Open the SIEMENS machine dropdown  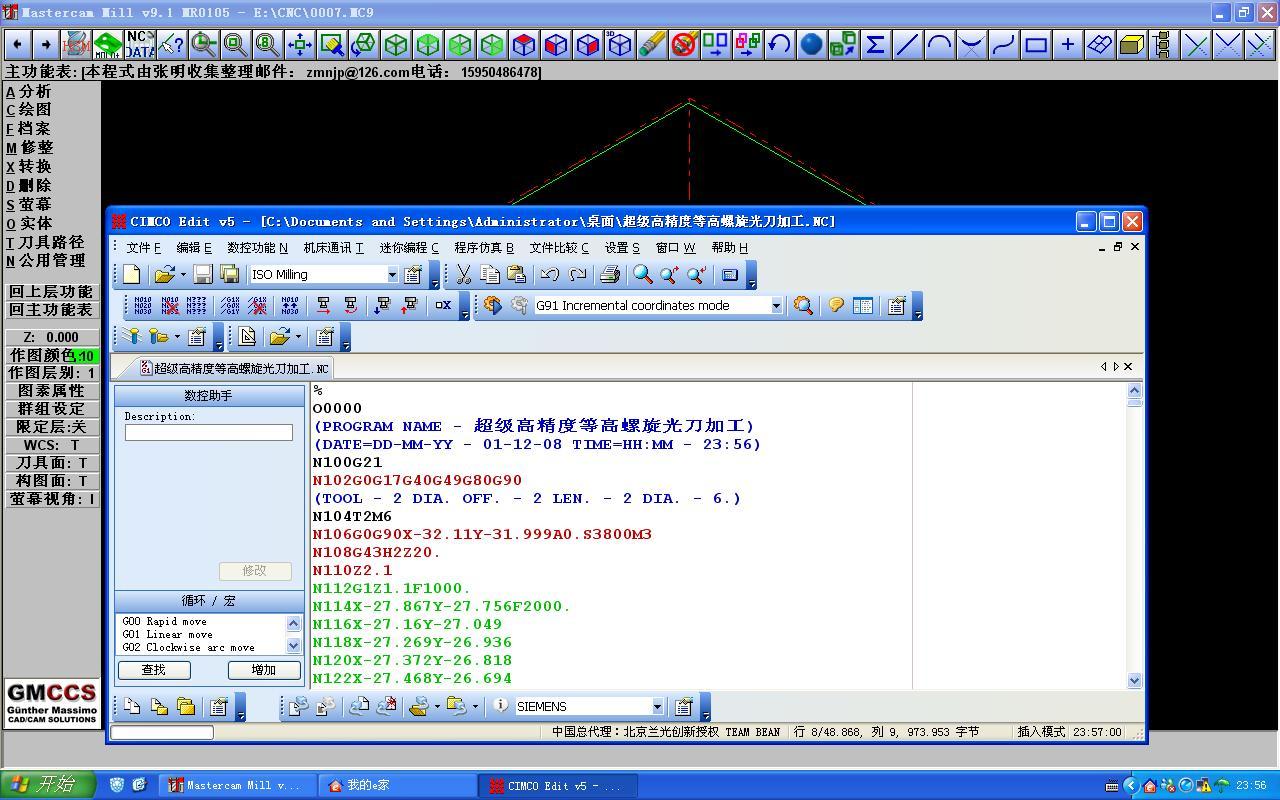(657, 706)
